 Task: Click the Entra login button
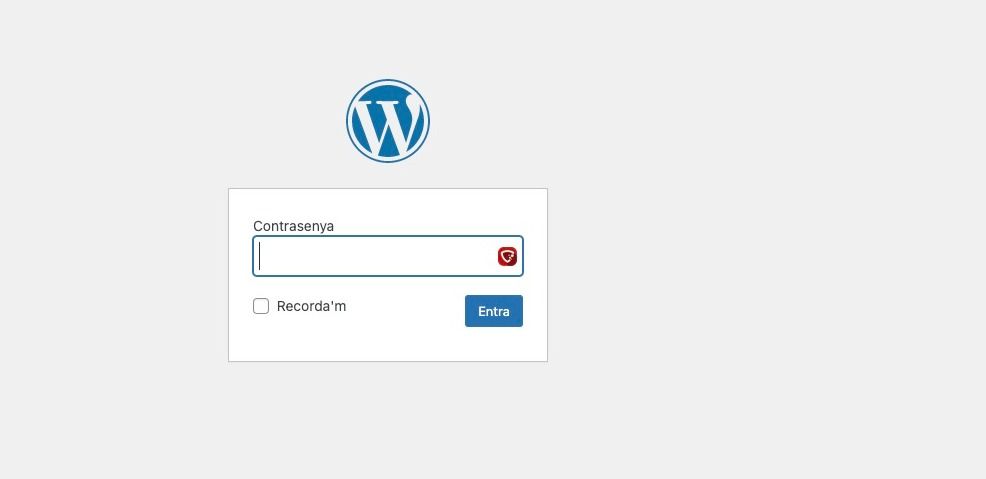(494, 311)
